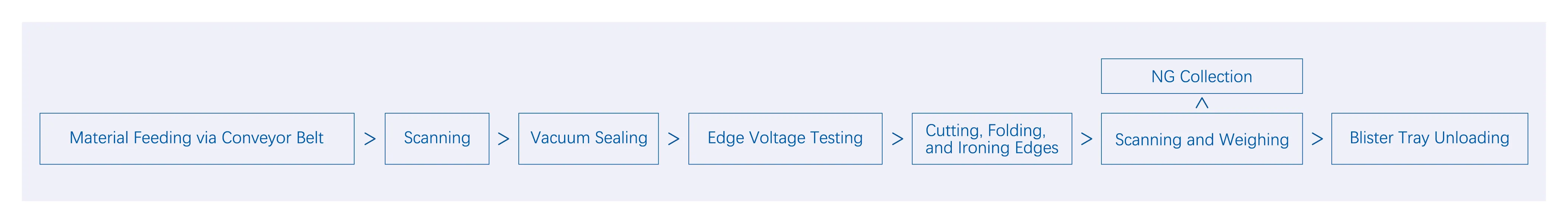
Task: Click arrow between Scanning and Vacuum Sealing
Action: point(503,139)
